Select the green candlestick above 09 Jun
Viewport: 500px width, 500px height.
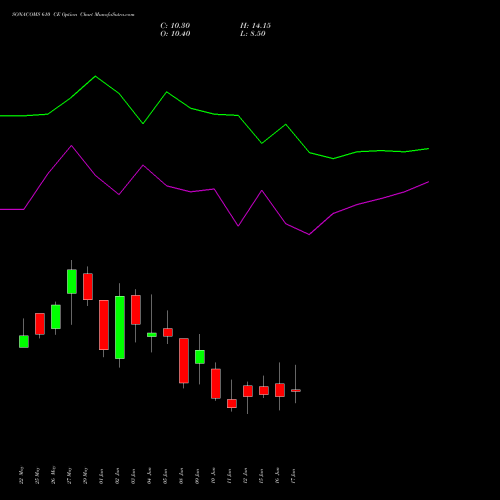coord(200,357)
